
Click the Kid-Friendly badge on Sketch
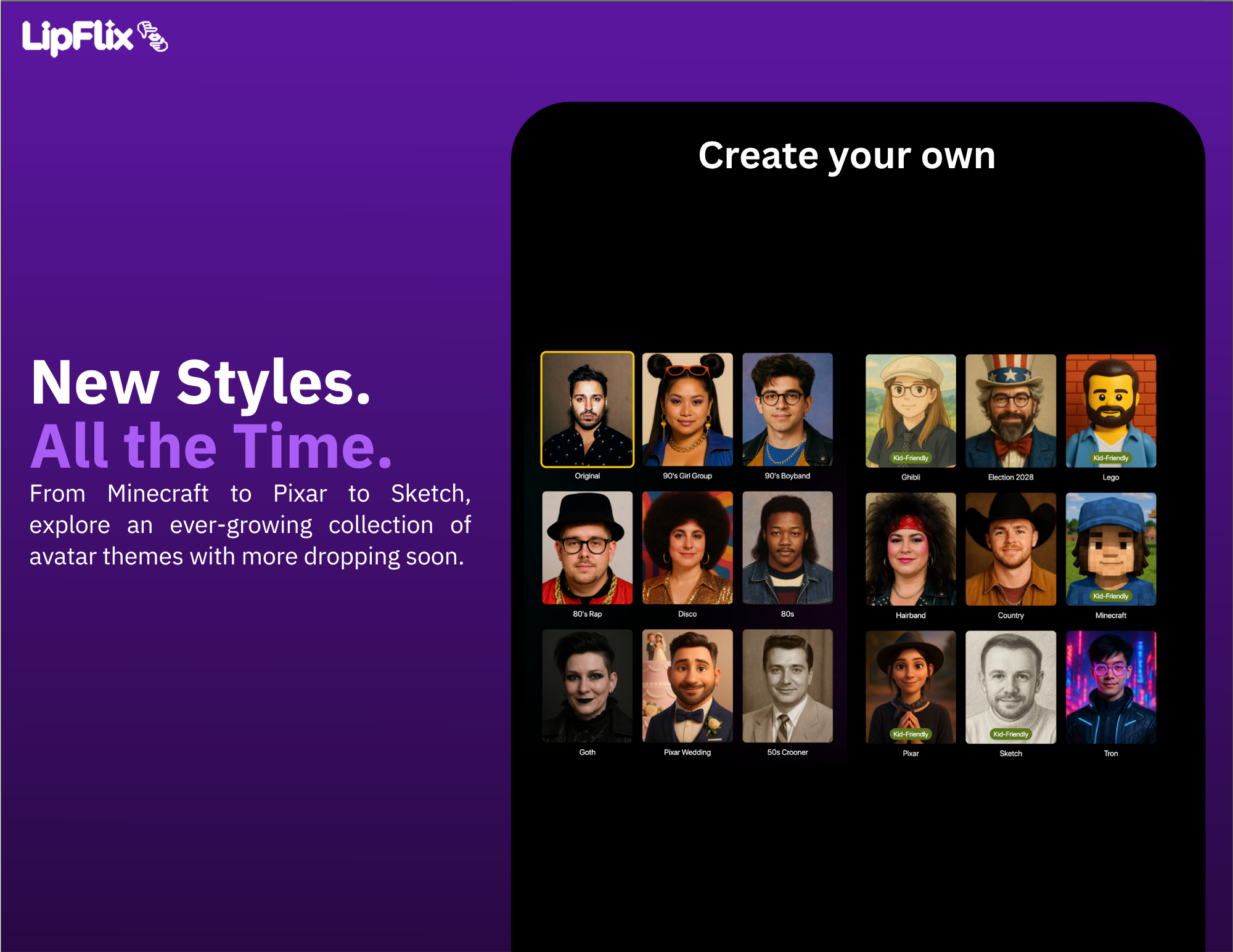click(x=1010, y=734)
